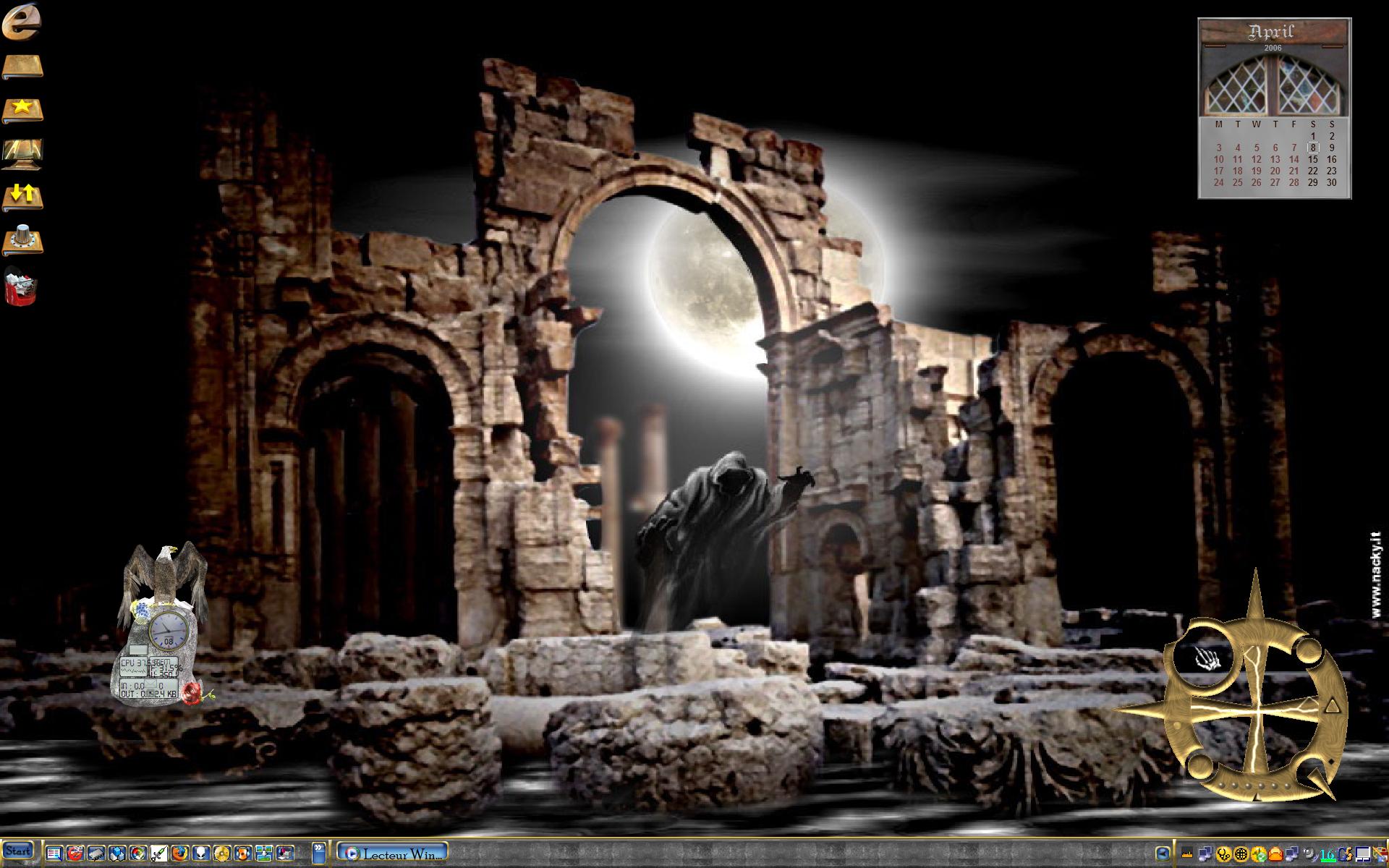Click the April month header on calendar
This screenshot has width=1389, height=868.
click(1272, 31)
